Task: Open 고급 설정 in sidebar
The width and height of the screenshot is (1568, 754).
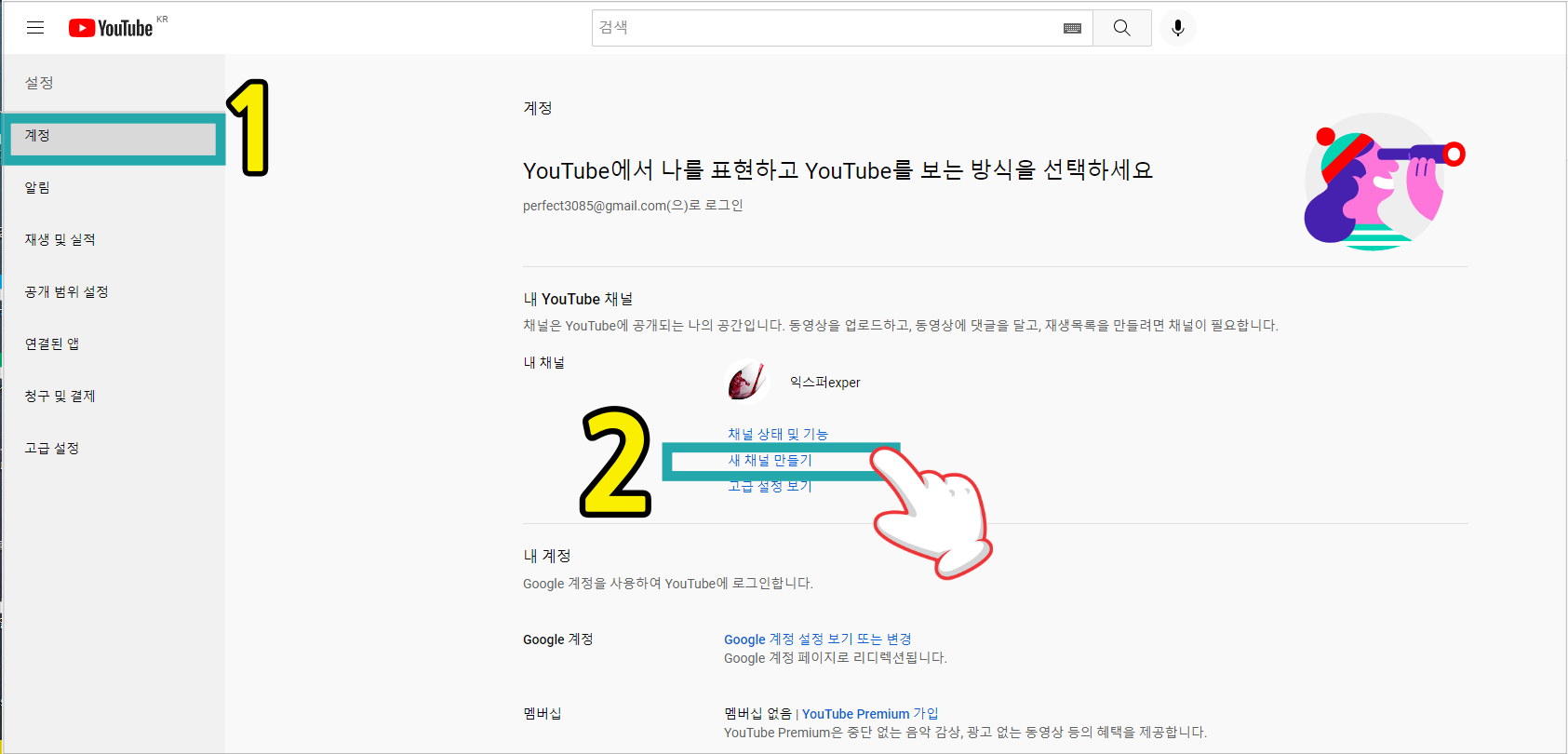Action: pos(113,449)
